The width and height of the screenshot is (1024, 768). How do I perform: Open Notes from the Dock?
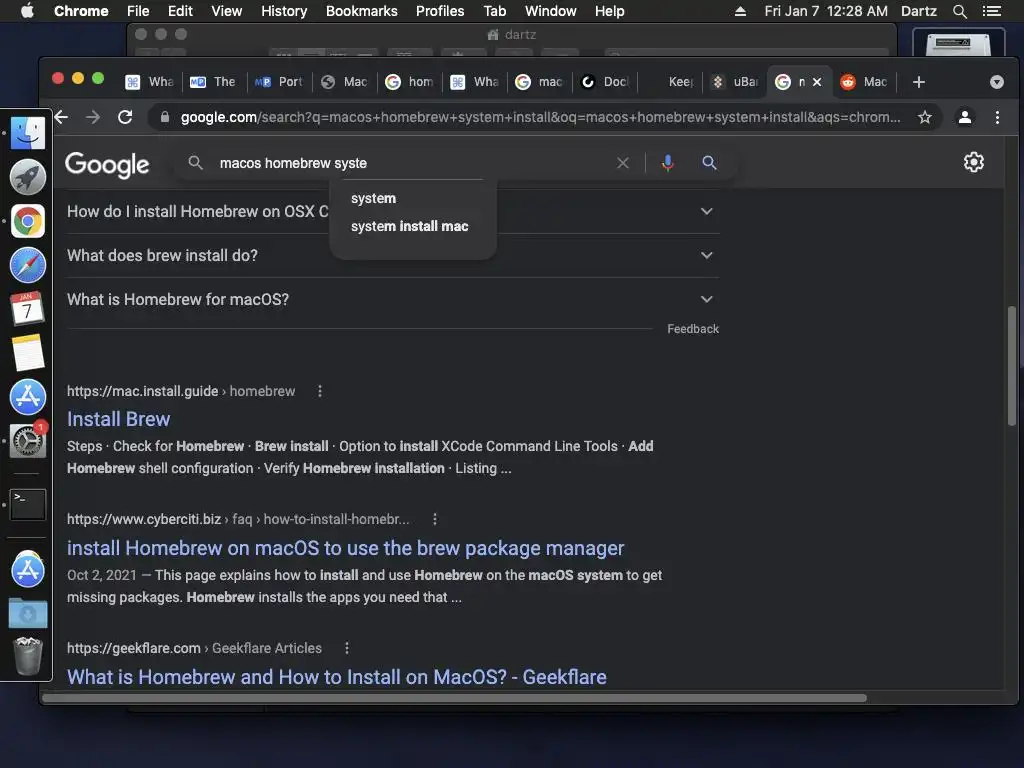point(27,353)
